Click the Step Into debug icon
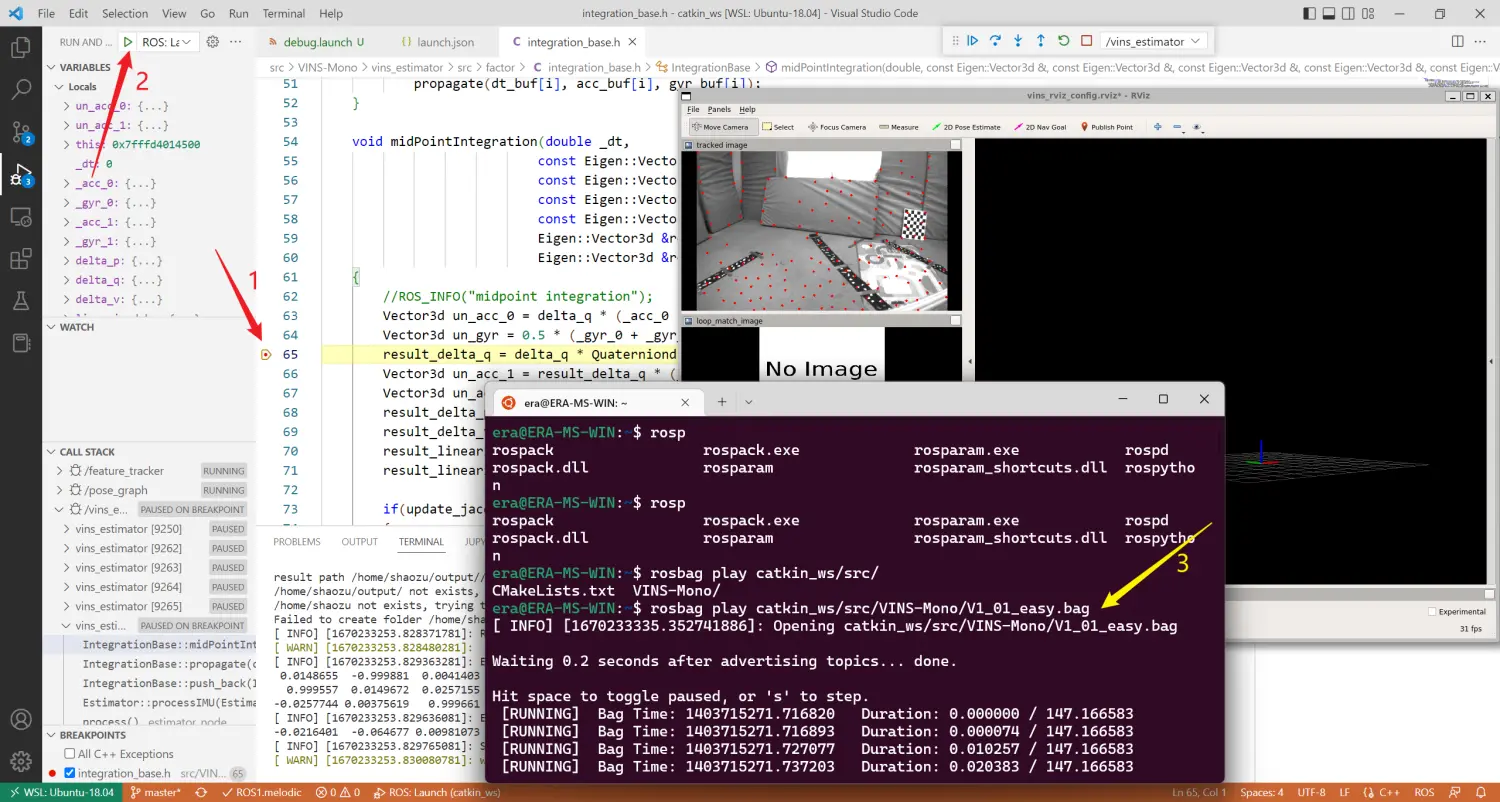 1018,41
